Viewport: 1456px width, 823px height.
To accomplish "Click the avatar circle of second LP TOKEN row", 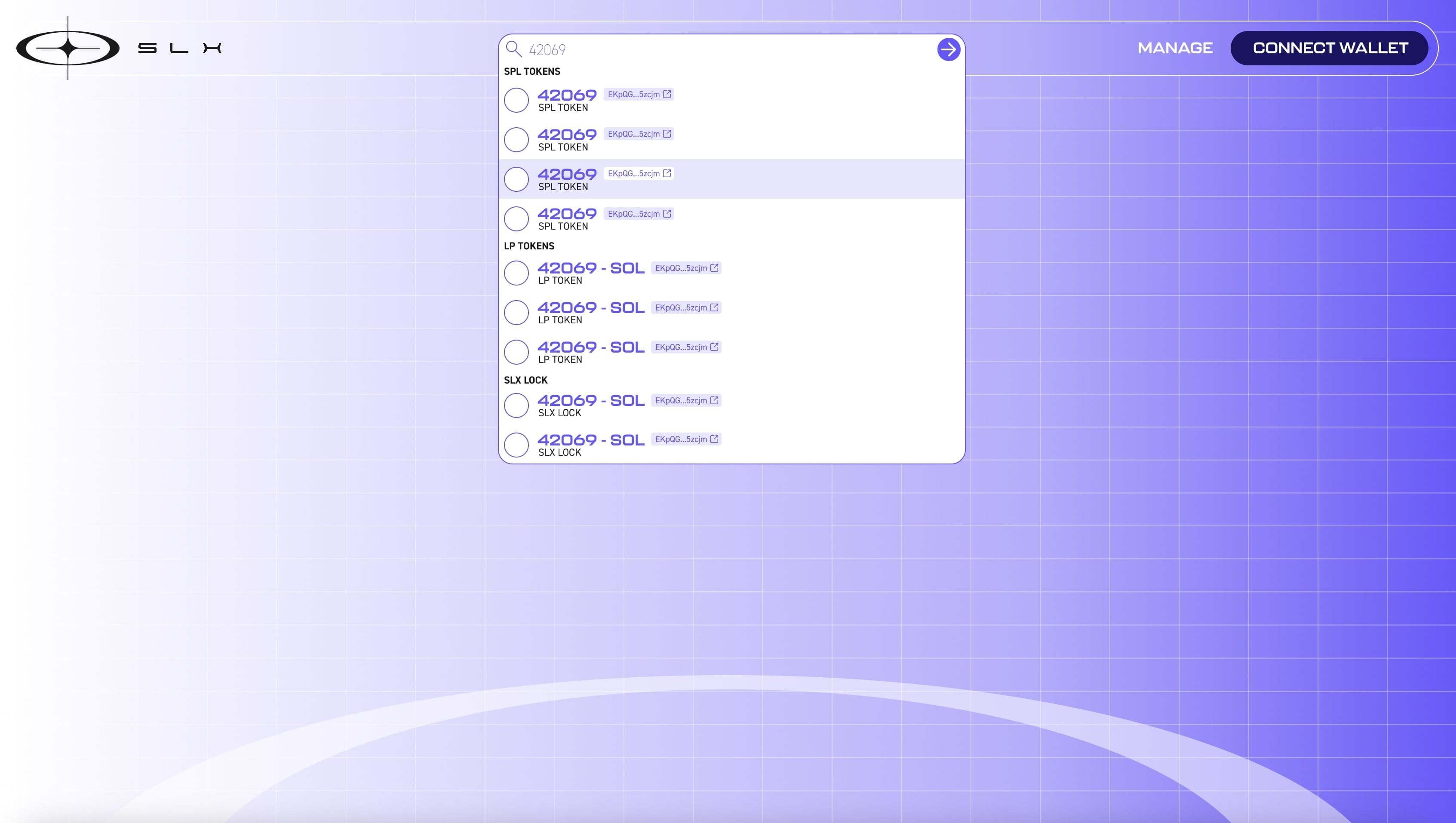I will pos(516,313).
